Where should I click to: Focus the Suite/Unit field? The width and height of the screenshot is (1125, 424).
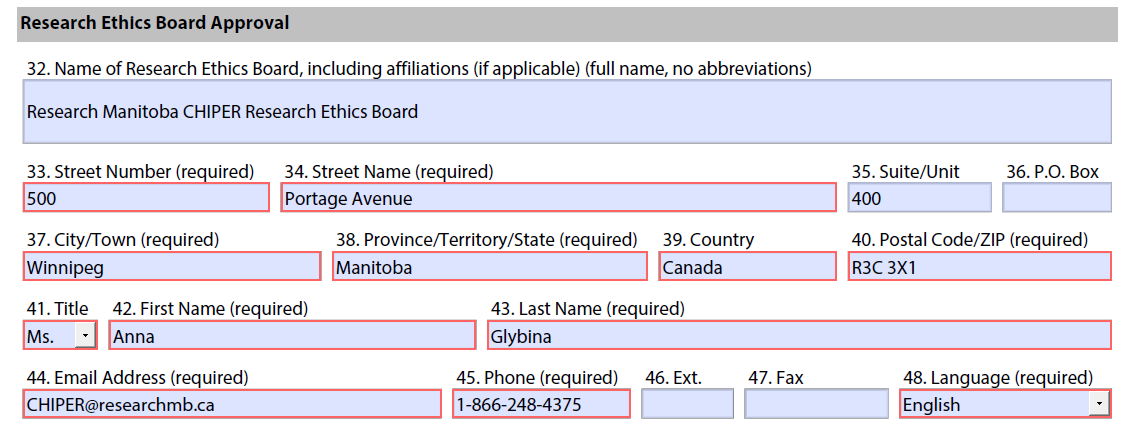919,198
